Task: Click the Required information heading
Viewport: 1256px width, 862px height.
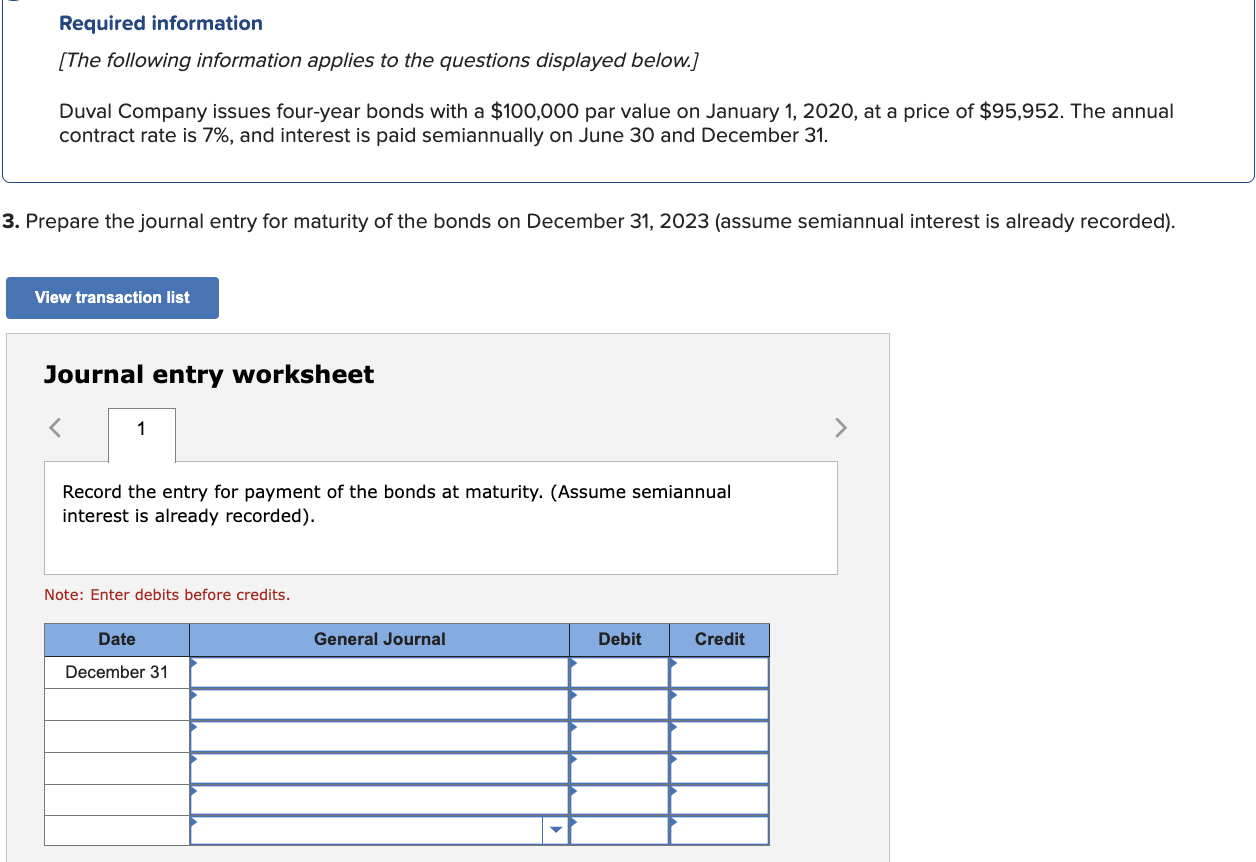Action: (161, 23)
